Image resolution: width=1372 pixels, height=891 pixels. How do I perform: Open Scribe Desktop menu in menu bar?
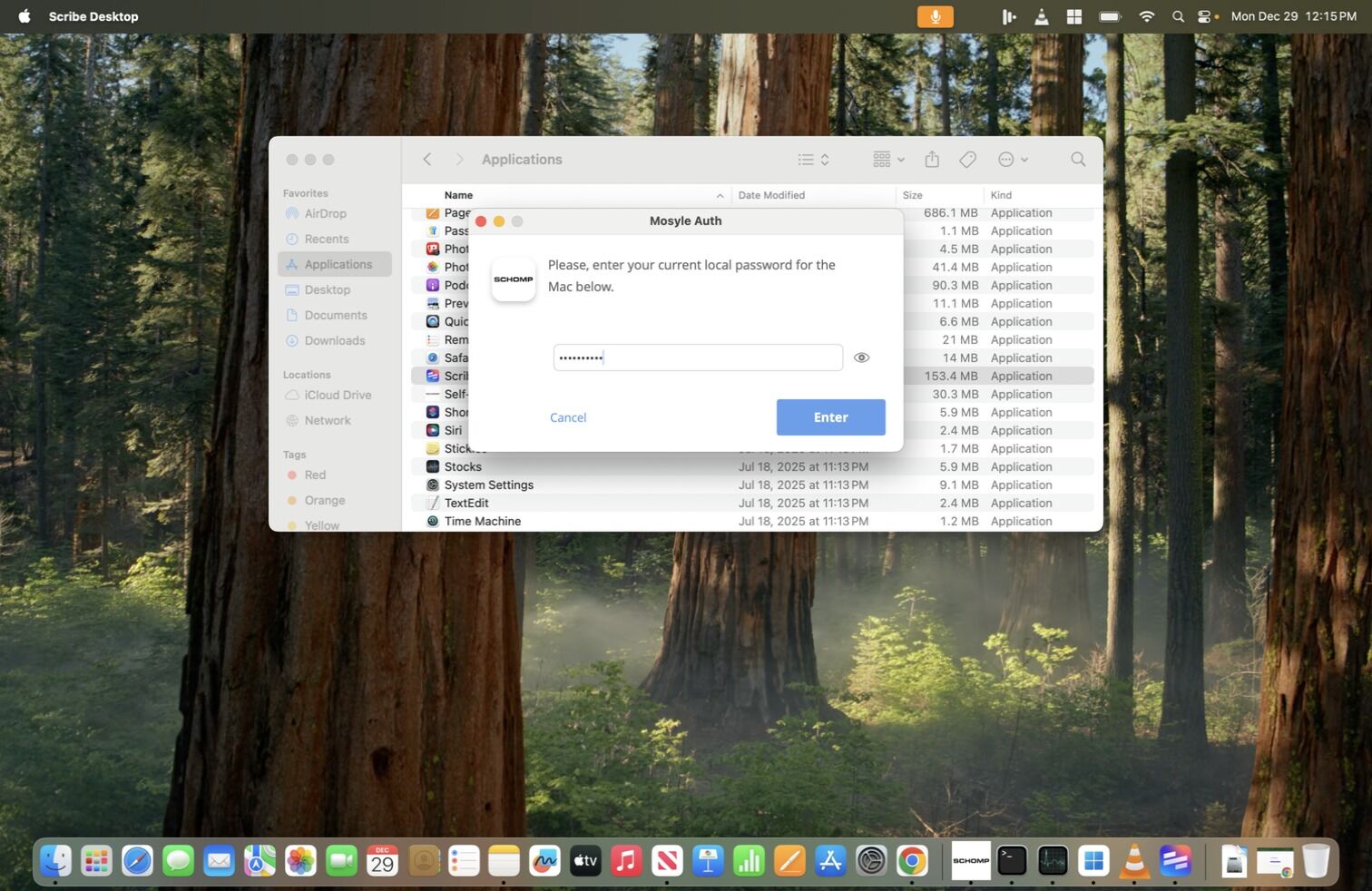click(93, 16)
